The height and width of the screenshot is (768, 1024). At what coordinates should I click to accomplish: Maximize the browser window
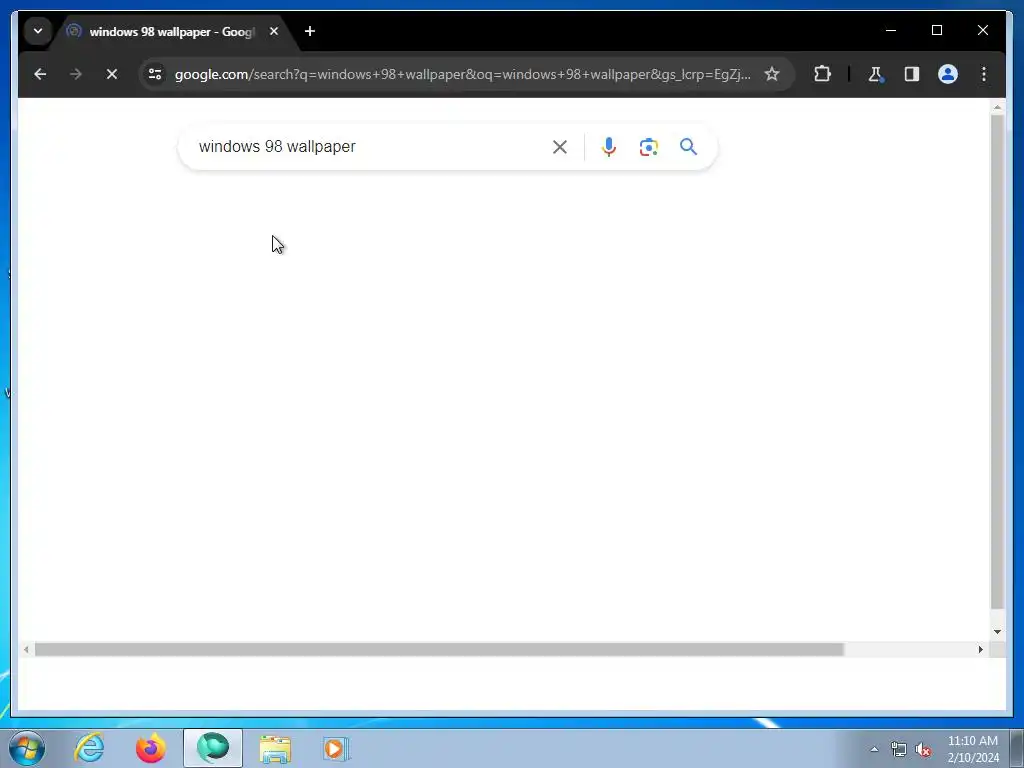tap(936, 30)
